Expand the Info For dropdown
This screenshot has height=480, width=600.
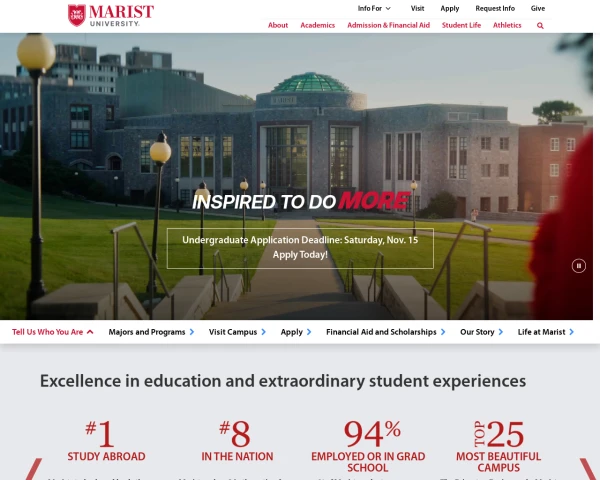(x=374, y=8)
